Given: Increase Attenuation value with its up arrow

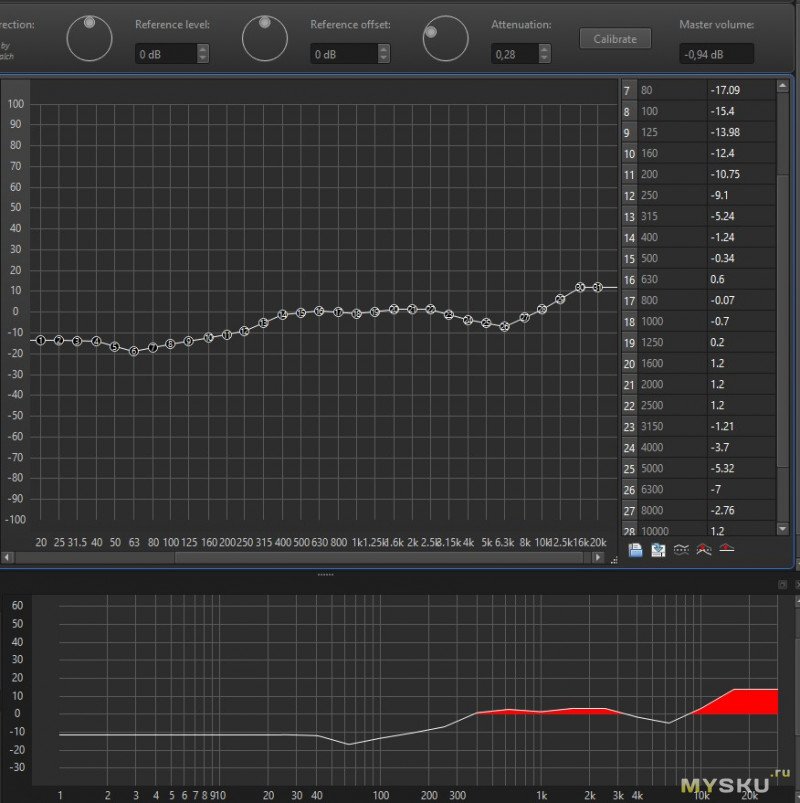Looking at the screenshot, I should 545,49.
